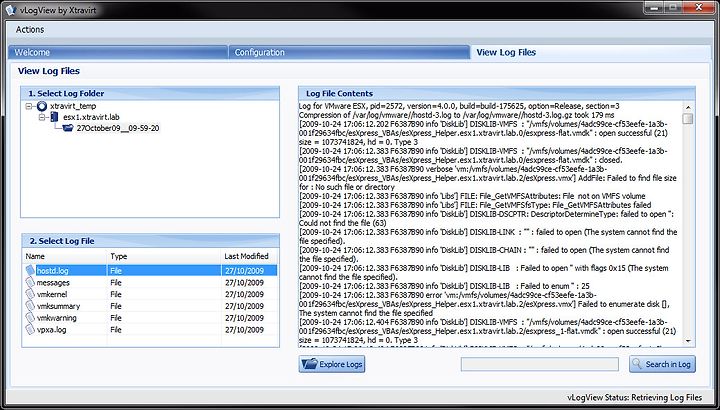Focus the log search text field
The height and width of the screenshot is (410, 720).
[540, 364]
